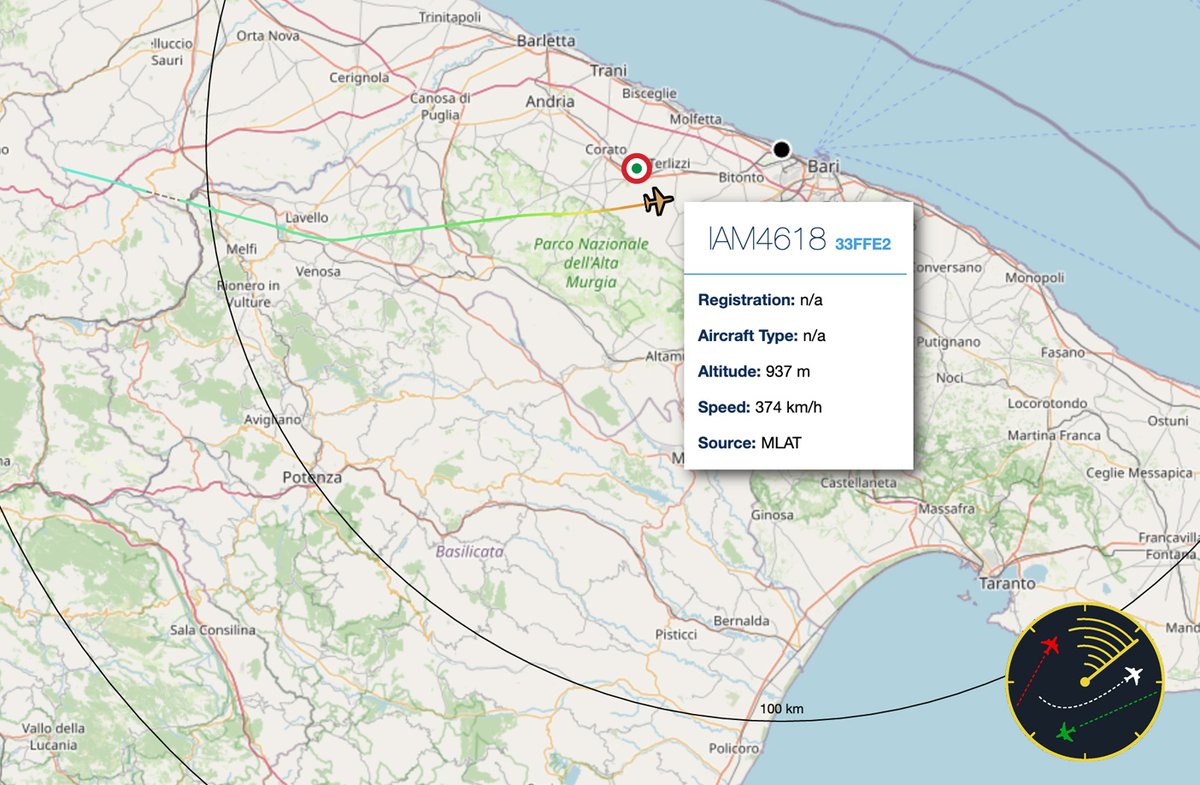
Task: Click the radar logo badge
Action: (x=1085, y=680)
